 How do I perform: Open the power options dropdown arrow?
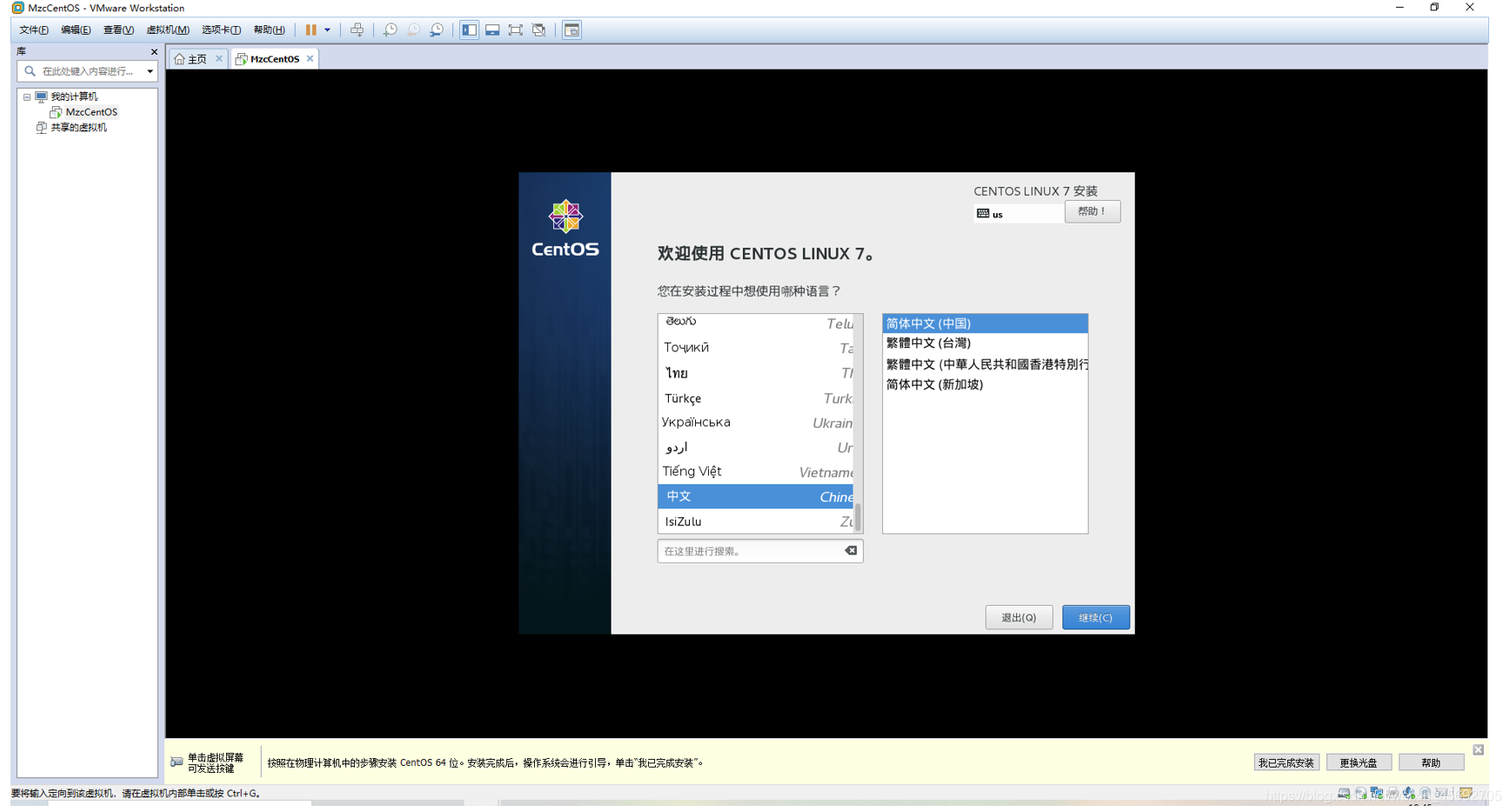click(327, 30)
